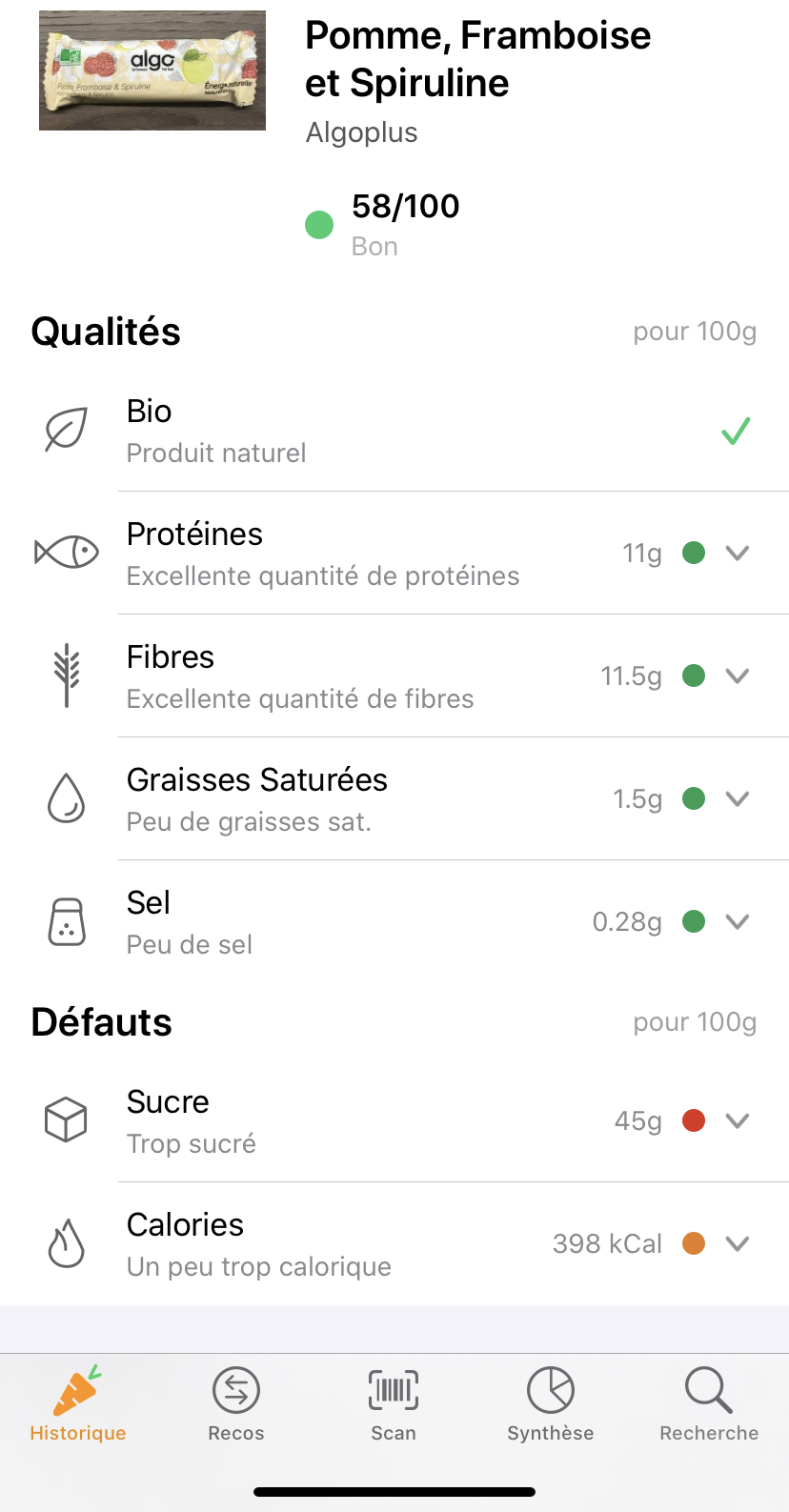
Task: Tap the Graisses Saturées droplet icon
Action: click(x=67, y=798)
